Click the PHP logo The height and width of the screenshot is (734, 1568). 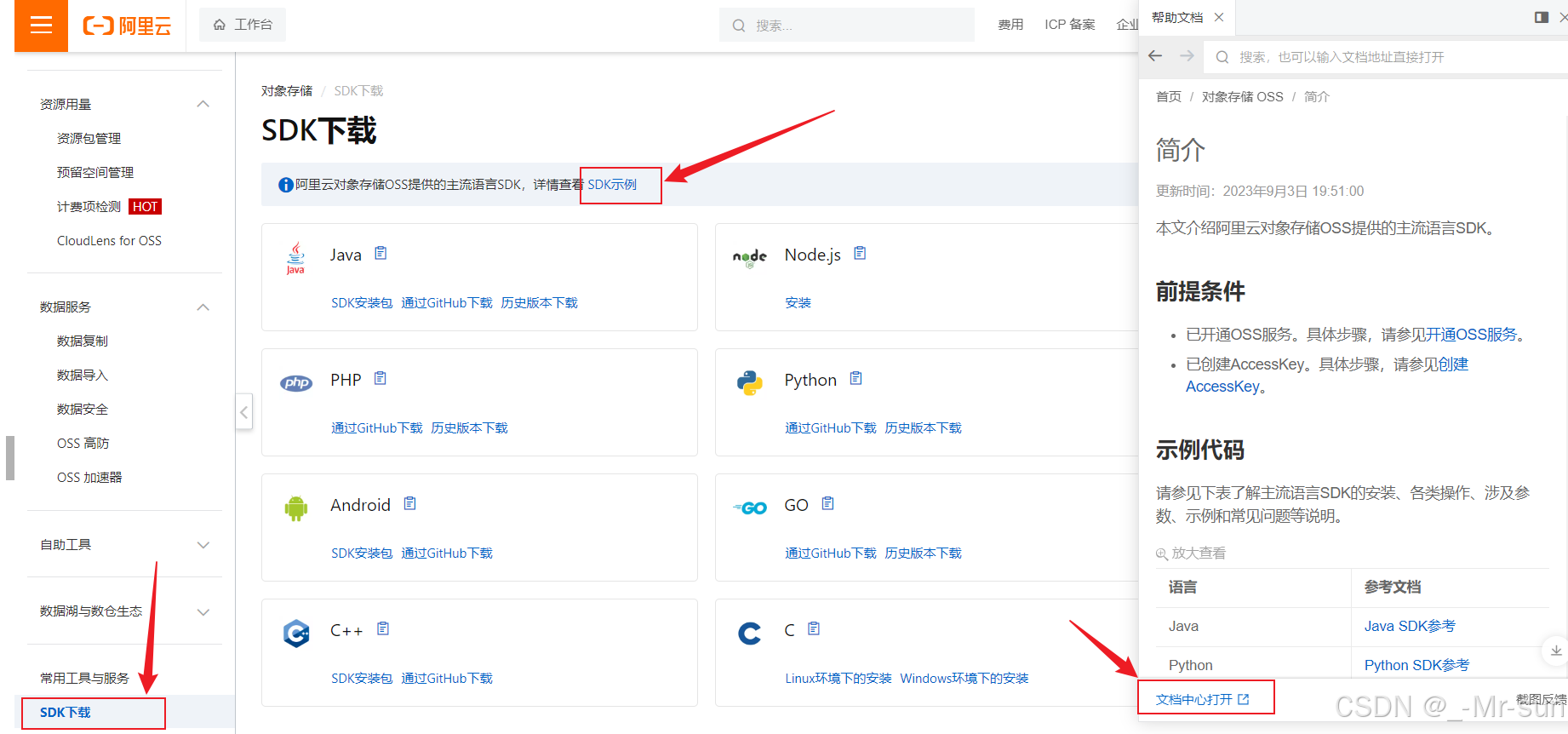(296, 383)
